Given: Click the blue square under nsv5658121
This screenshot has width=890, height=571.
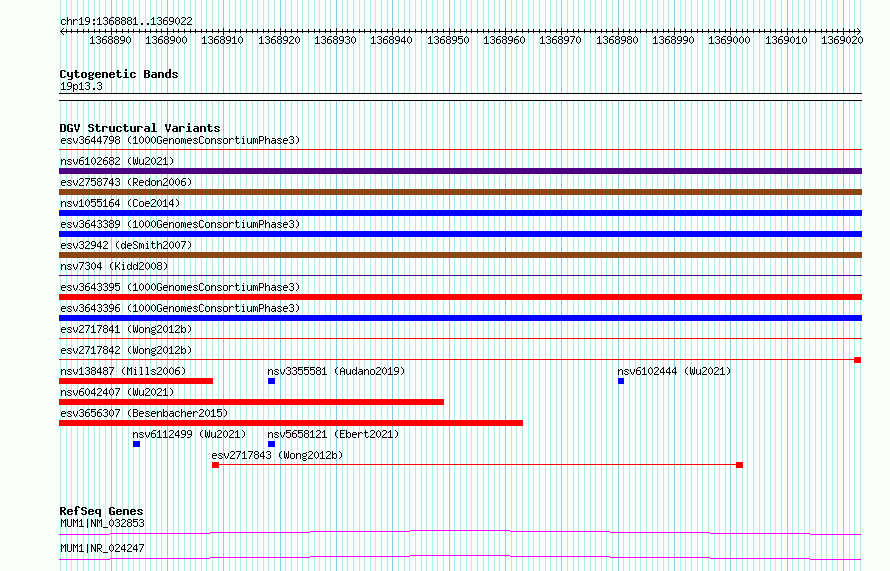Looking at the screenshot, I should [x=271, y=444].
